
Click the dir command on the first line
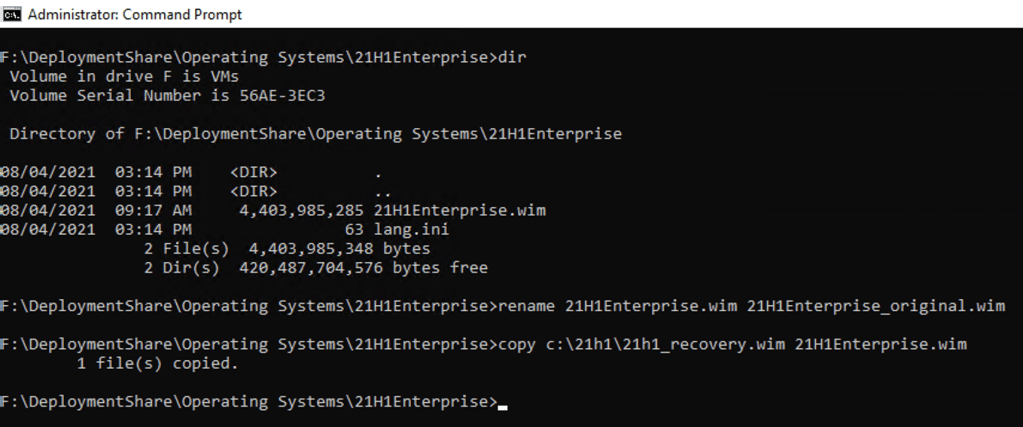coord(512,57)
